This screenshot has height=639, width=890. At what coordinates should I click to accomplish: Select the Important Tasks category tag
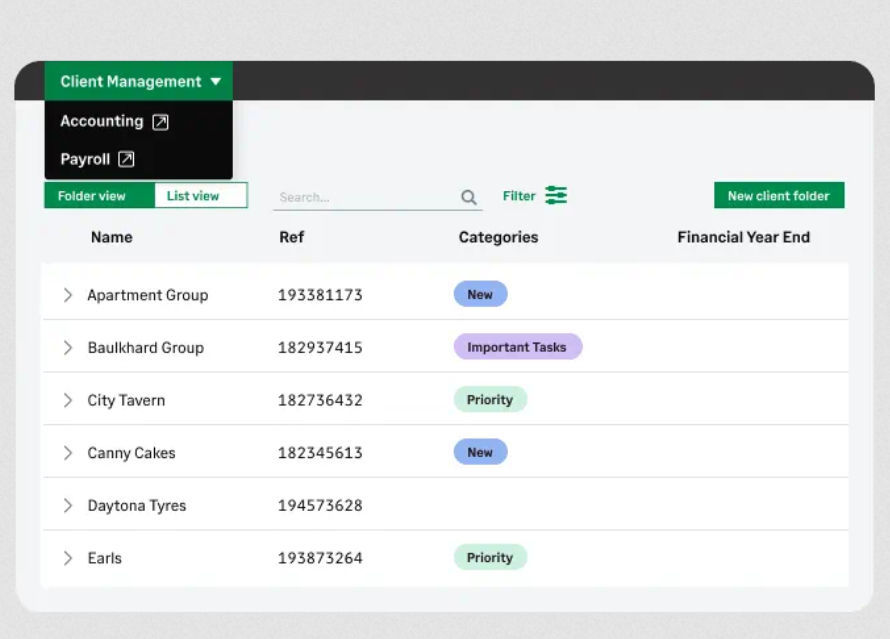click(x=518, y=346)
